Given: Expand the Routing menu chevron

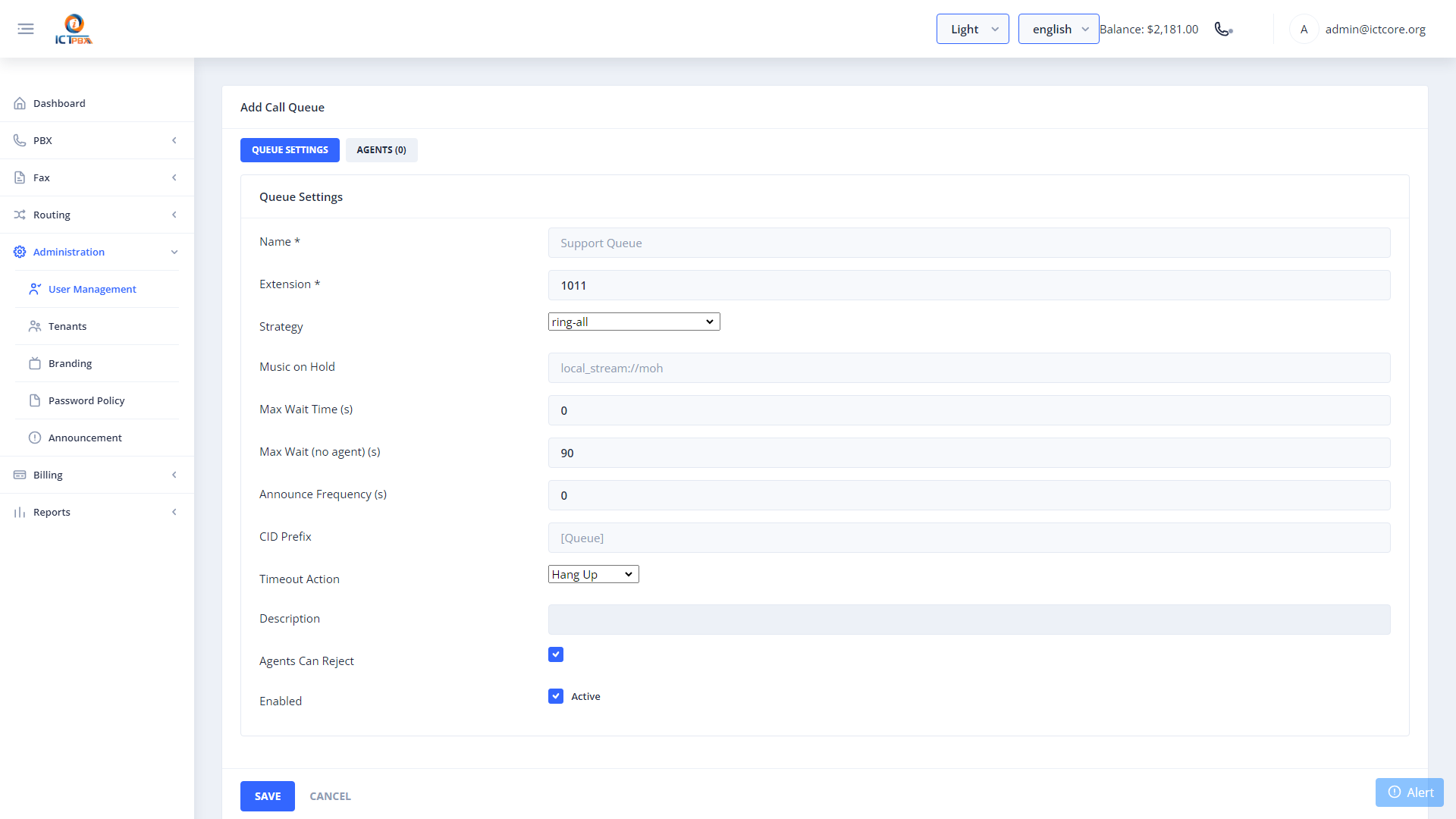Looking at the screenshot, I should pos(174,215).
